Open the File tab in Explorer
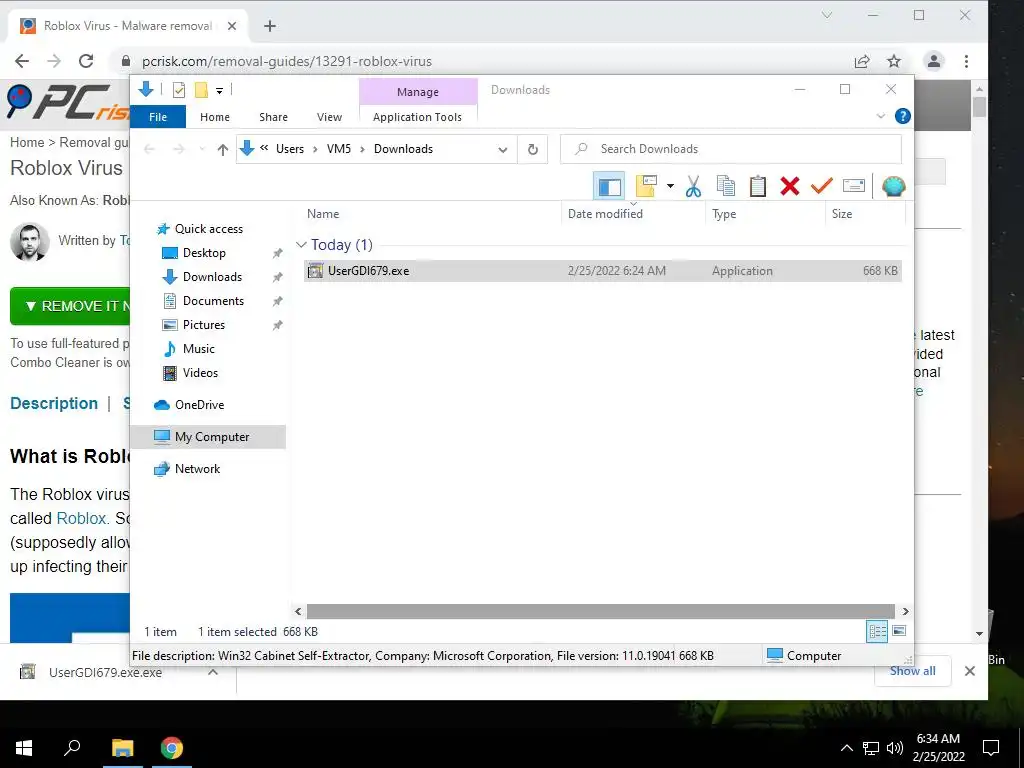This screenshot has width=1024, height=768. click(x=158, y=117)
